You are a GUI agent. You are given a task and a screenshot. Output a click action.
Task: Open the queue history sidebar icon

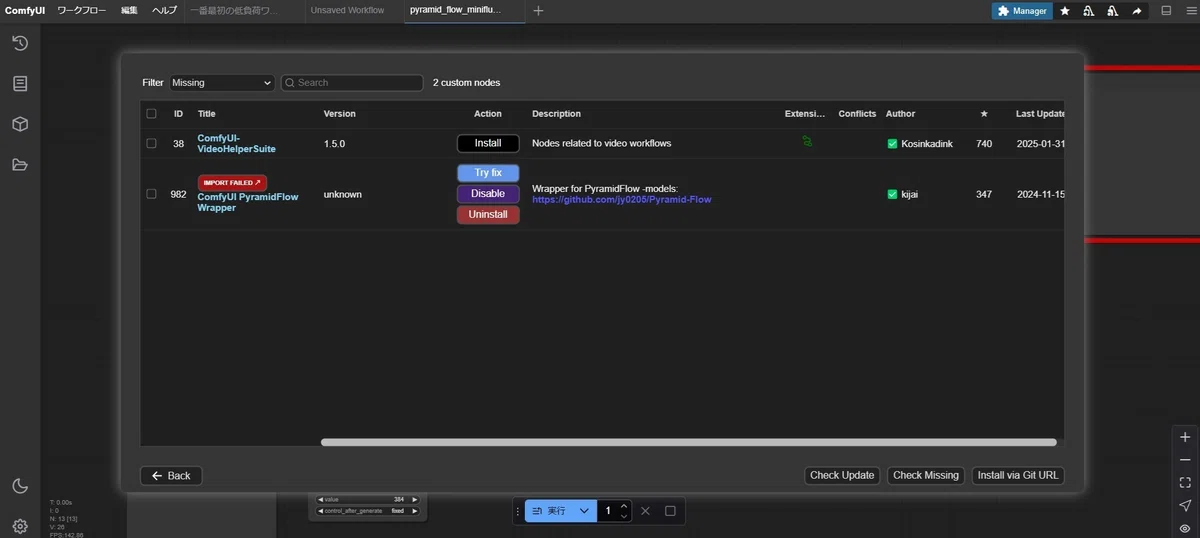pyautogui.click(x=20, y=43)
